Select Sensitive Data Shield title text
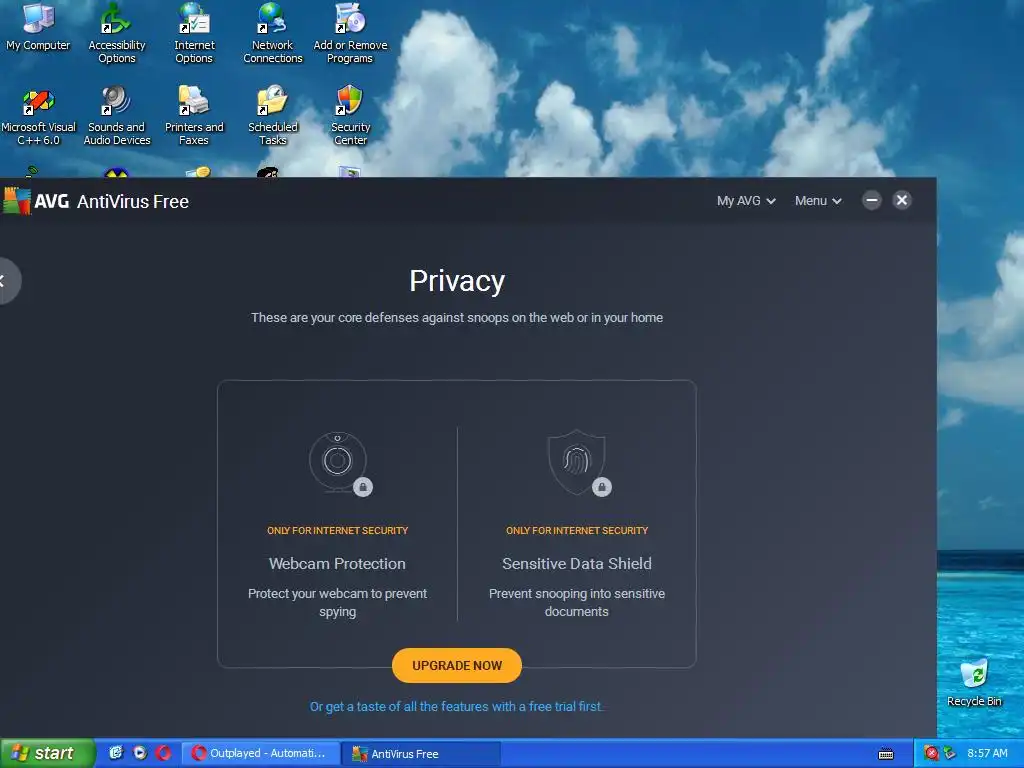 (577, 564)
